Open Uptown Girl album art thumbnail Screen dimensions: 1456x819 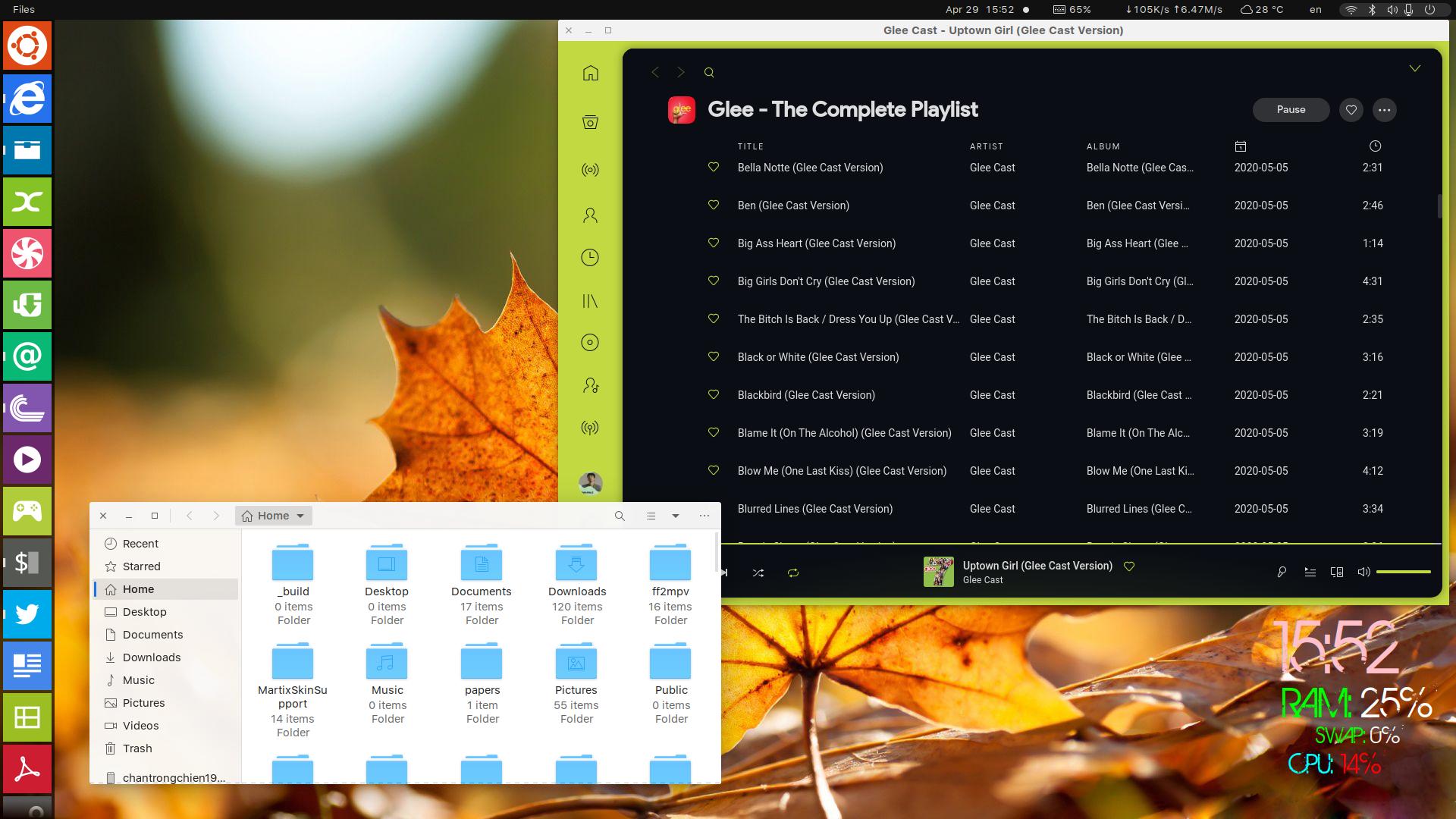click(x=938, y=572)
